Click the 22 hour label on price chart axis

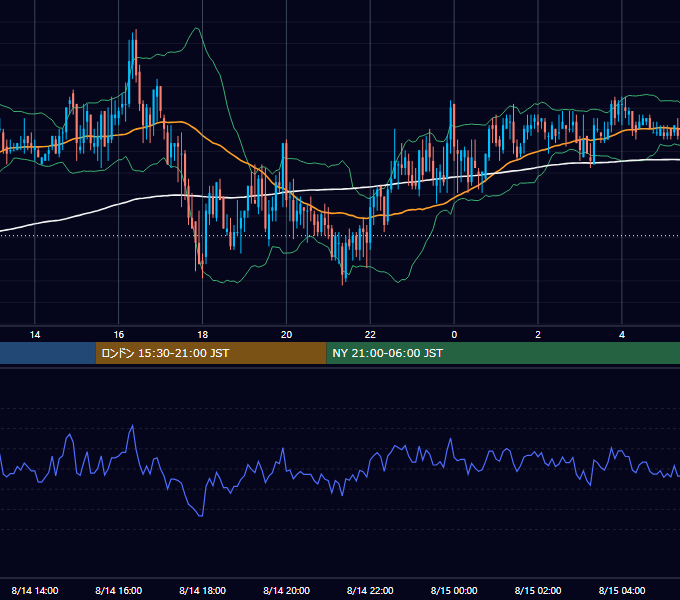(x=370, y=335)
